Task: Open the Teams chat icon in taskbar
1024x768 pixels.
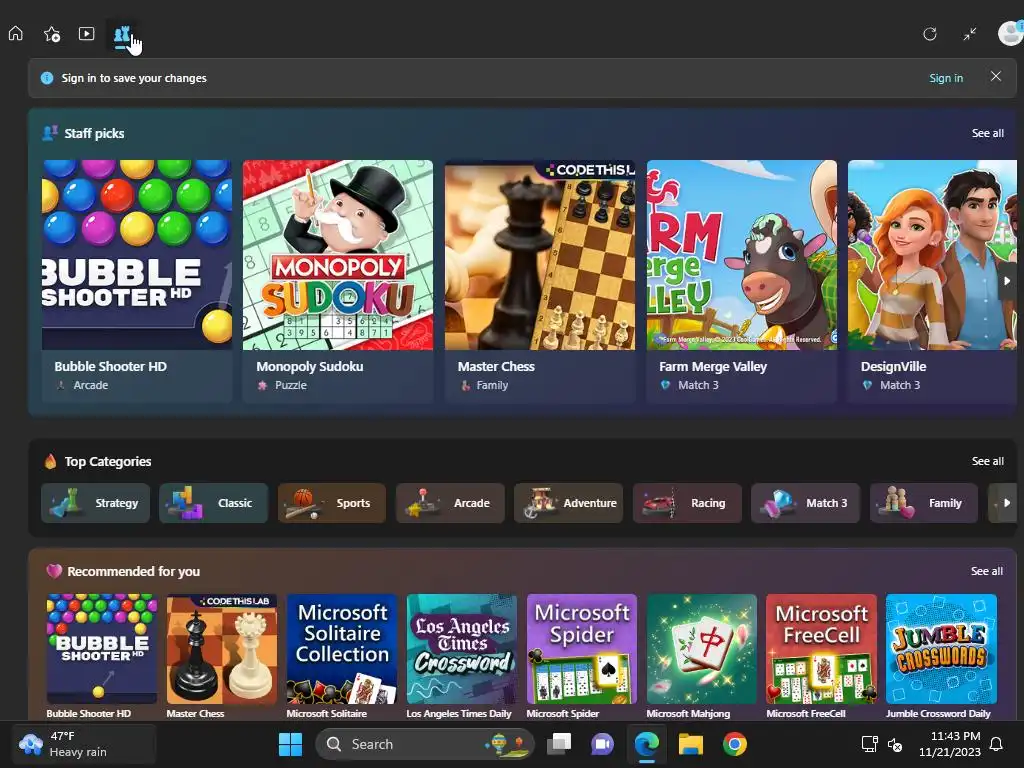Action: [x=602, y=744]
